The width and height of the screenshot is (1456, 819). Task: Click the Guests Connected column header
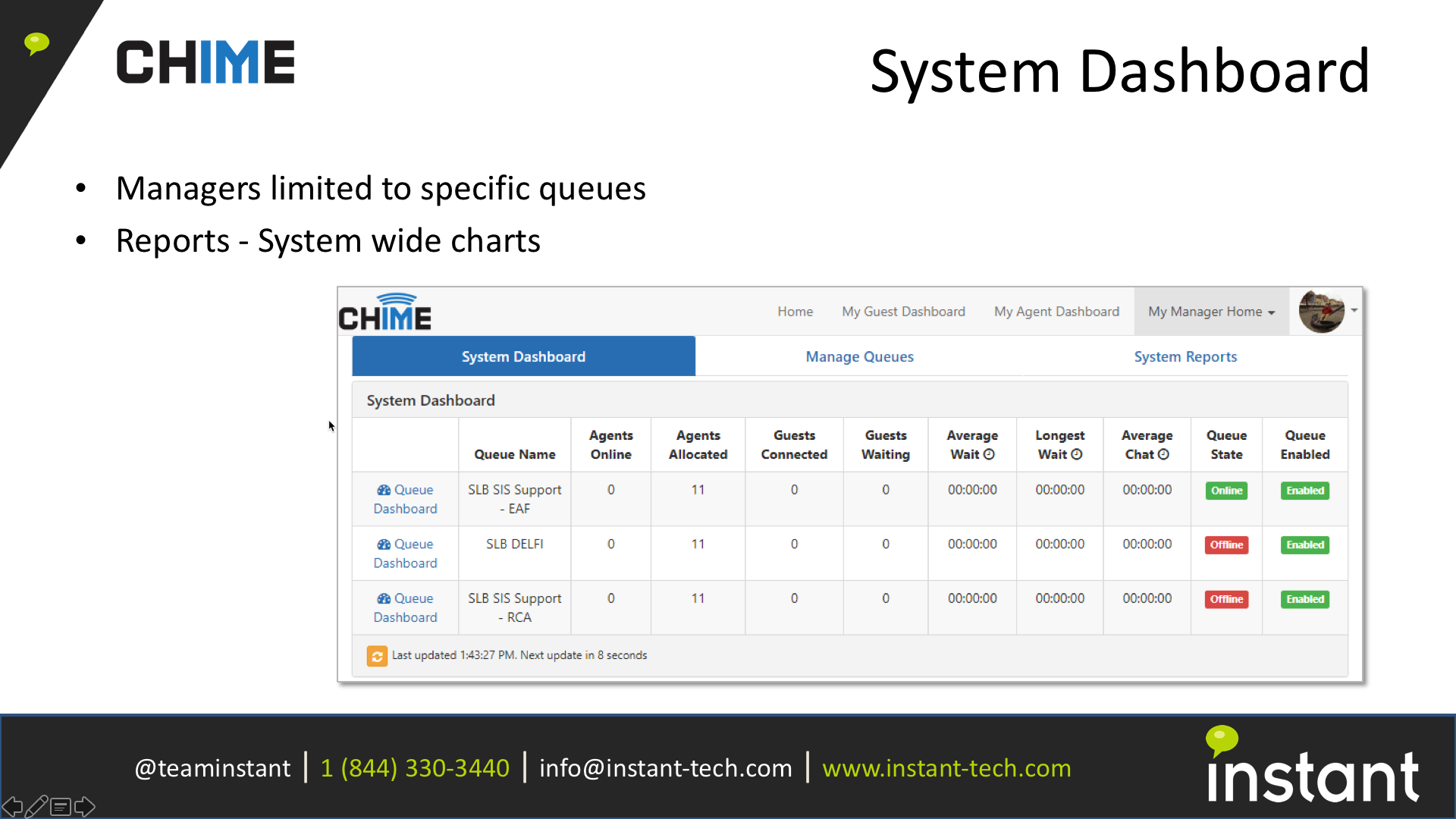[x=794, y=445]
